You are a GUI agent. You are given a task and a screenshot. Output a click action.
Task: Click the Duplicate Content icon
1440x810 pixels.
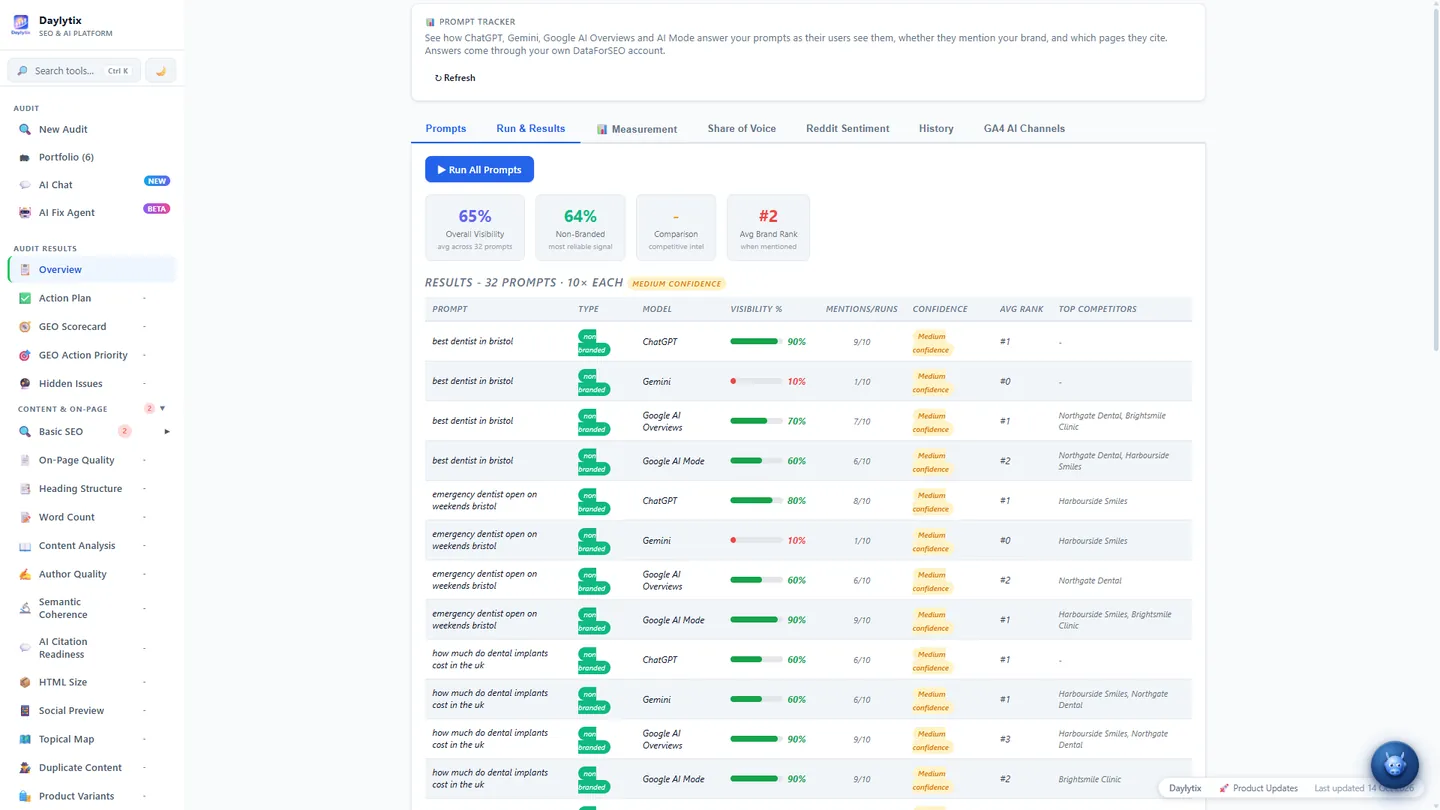[x=25, y=768]
